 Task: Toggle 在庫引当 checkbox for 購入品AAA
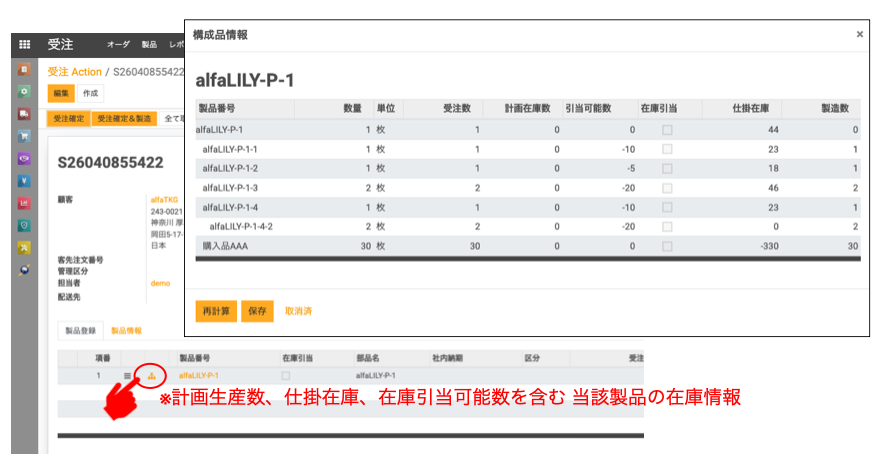[667, 246]
